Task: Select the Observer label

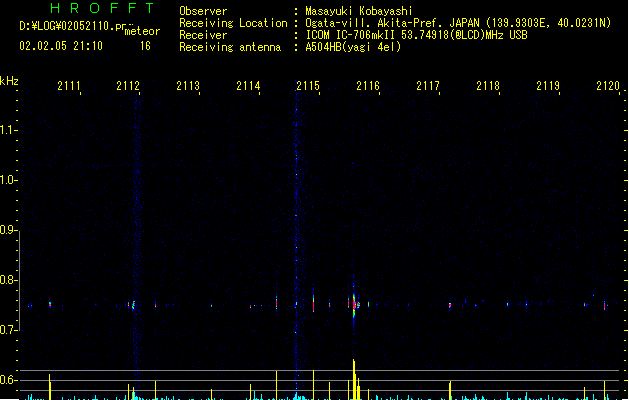Action: tap(203, 11)
